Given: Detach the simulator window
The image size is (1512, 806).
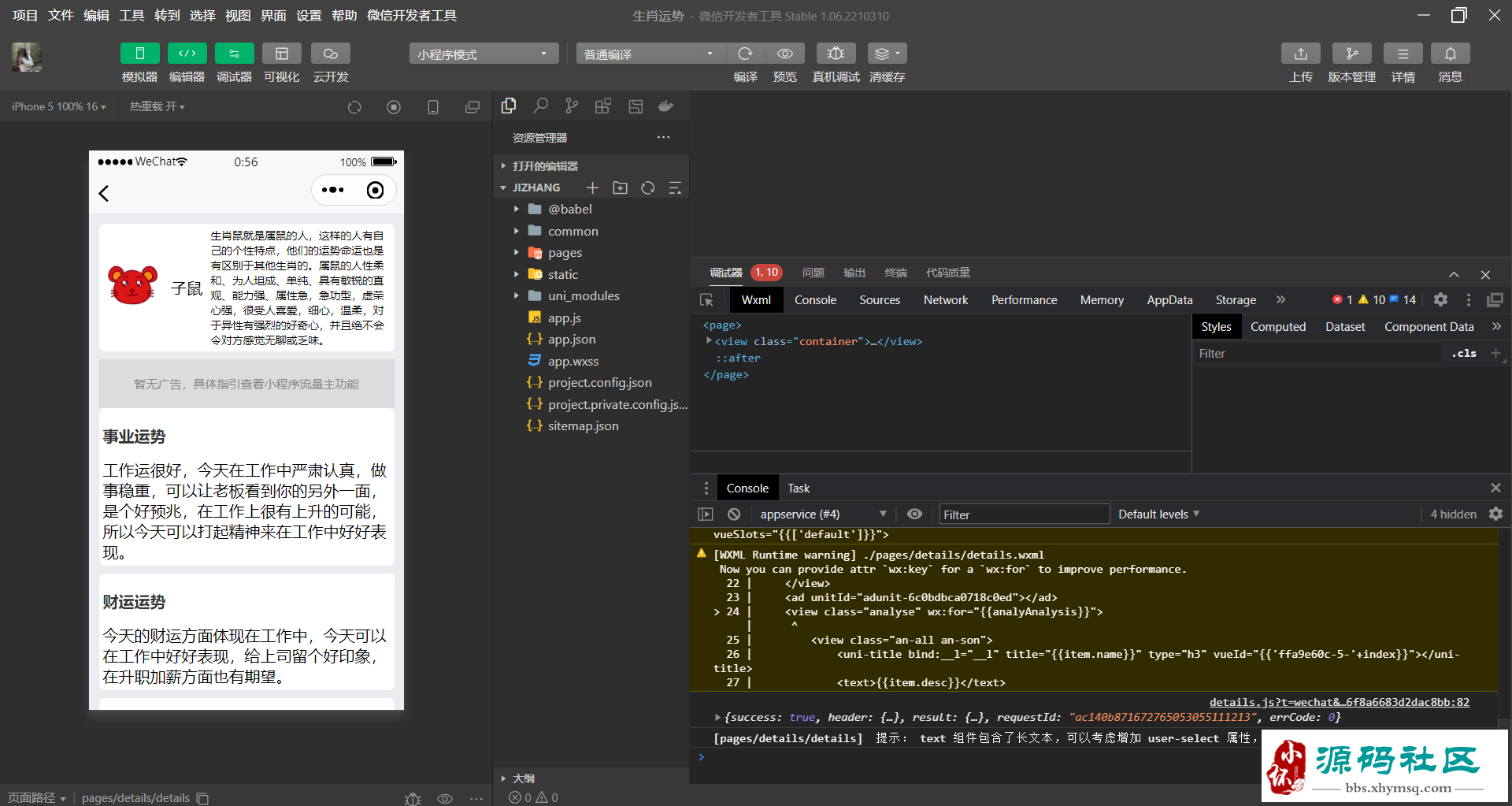Looking at the screenshot, I should (x=472, y=107).
